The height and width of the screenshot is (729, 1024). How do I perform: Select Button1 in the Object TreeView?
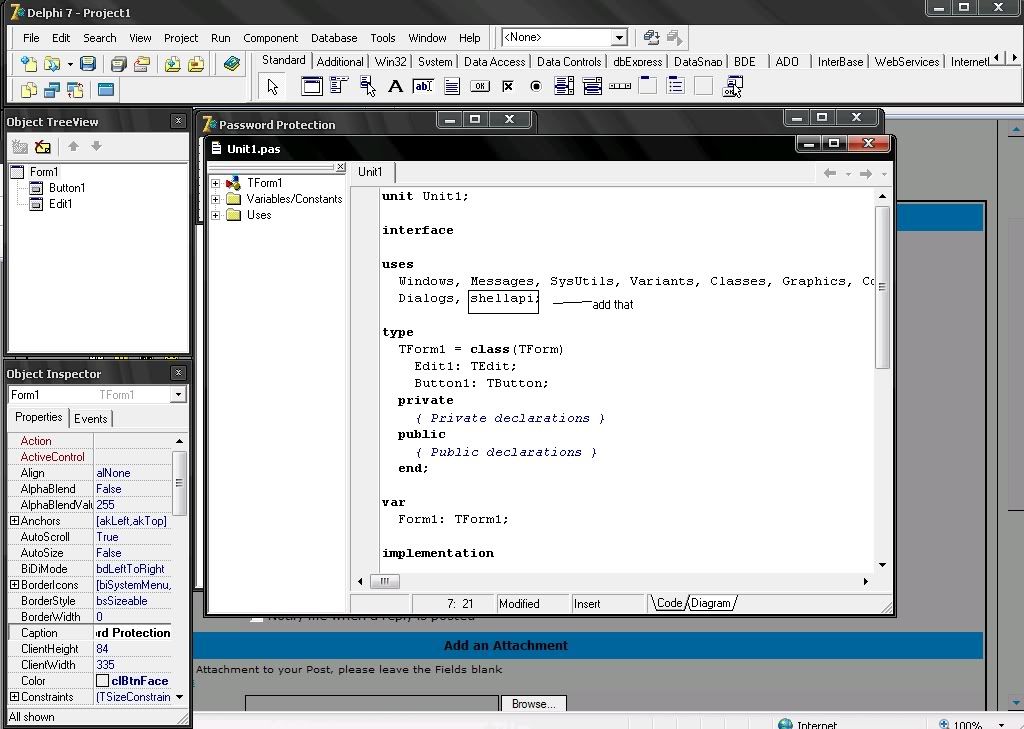click(67, 188)
